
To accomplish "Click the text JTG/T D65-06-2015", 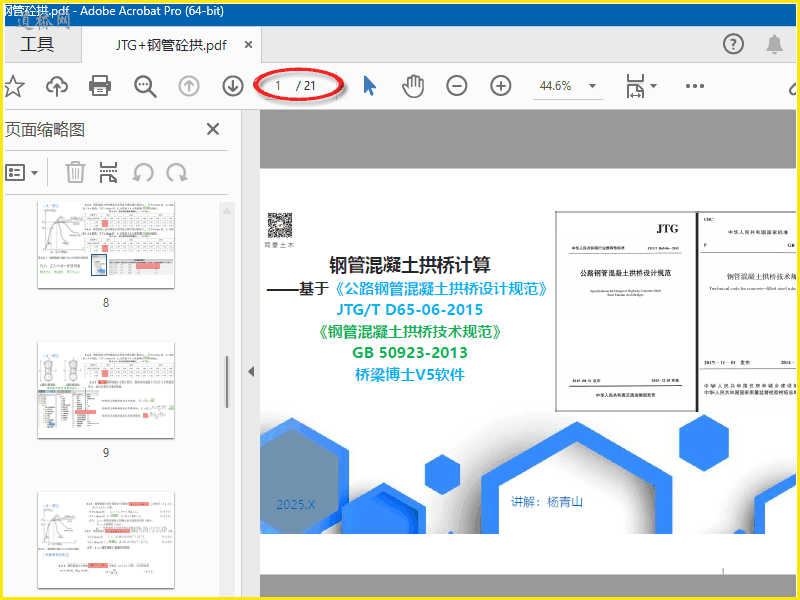I will click(x=410, y=310).
